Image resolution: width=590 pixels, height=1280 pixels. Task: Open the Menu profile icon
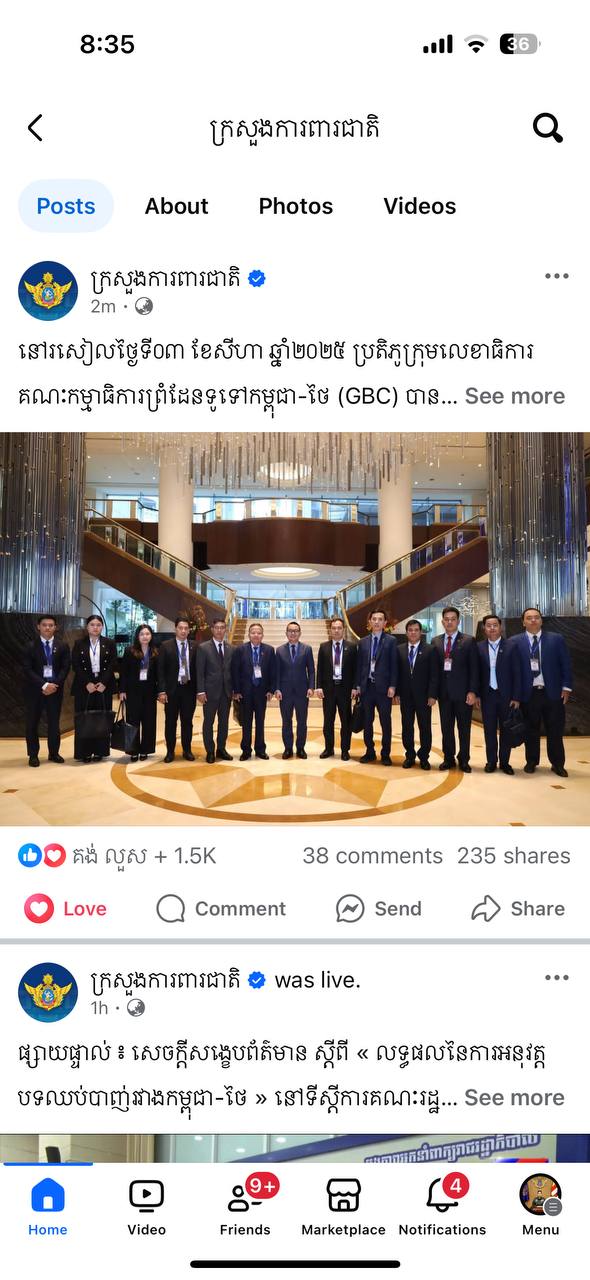[541, 1194]
